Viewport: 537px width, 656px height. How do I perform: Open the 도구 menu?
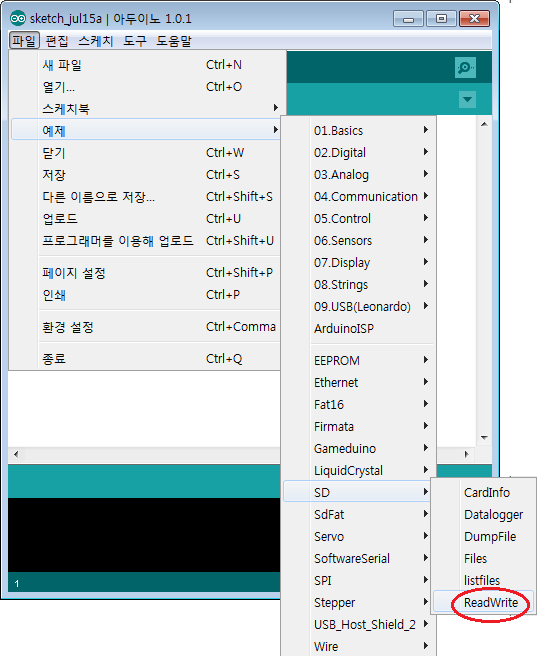tap(135, 41)
